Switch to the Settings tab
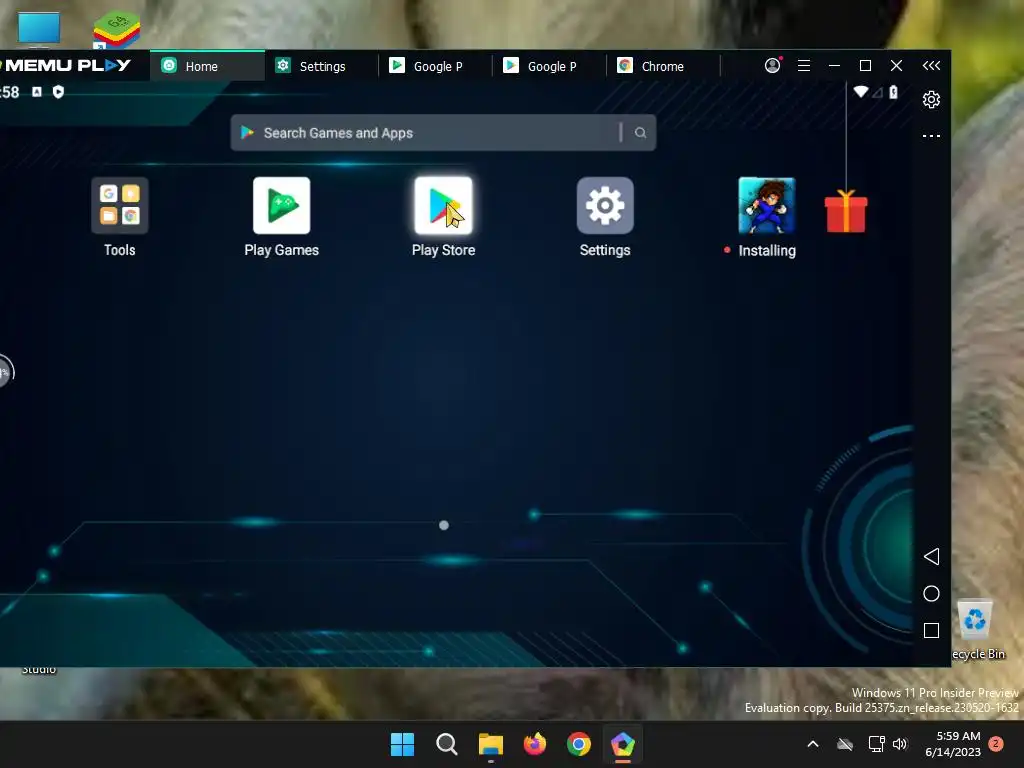1024x768 pixels. tap(321, 65)
